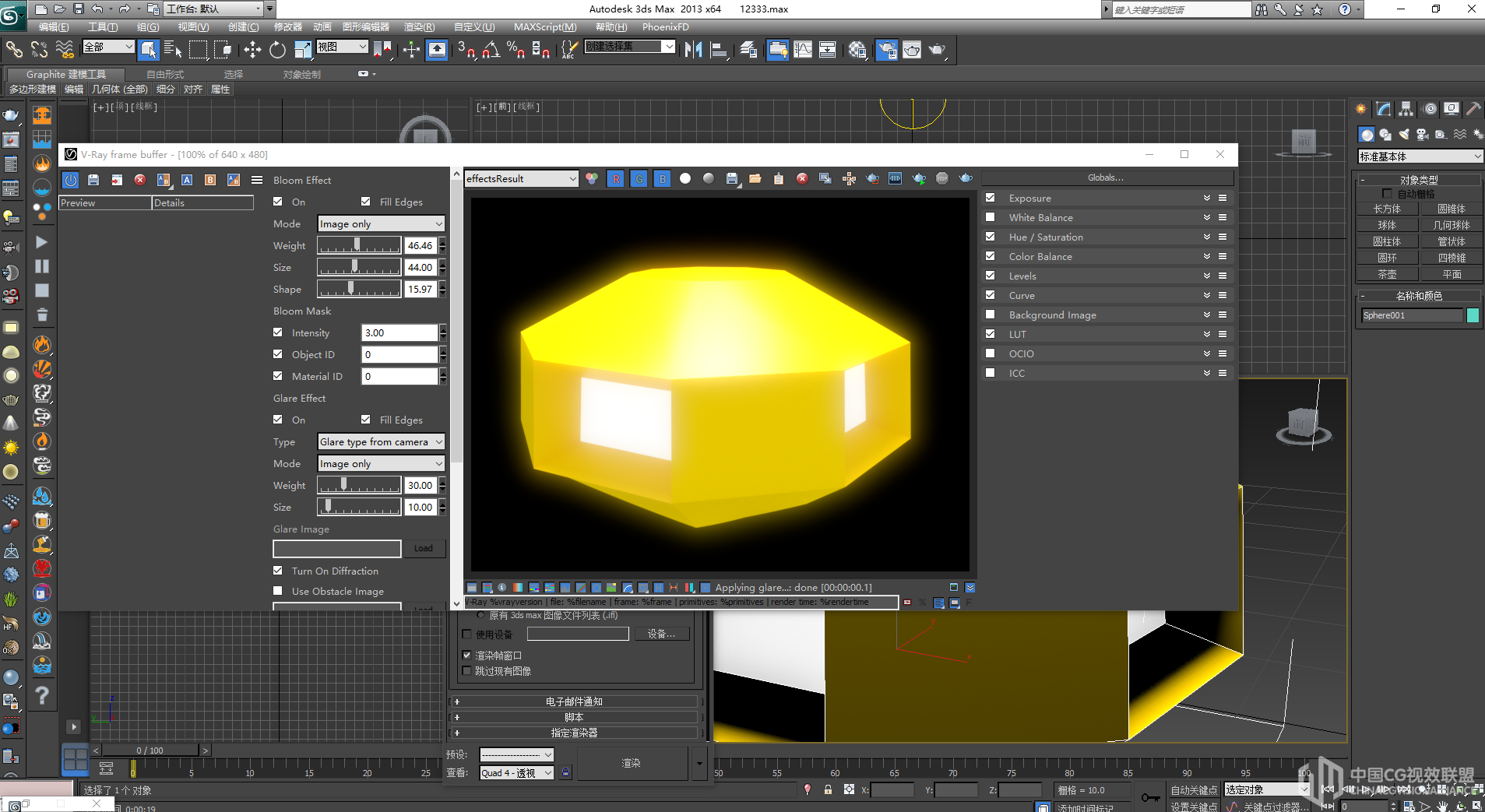Toggle Bloom Mask Intensity checkbox
The image size is (1485, 812).
pos(278,332)
